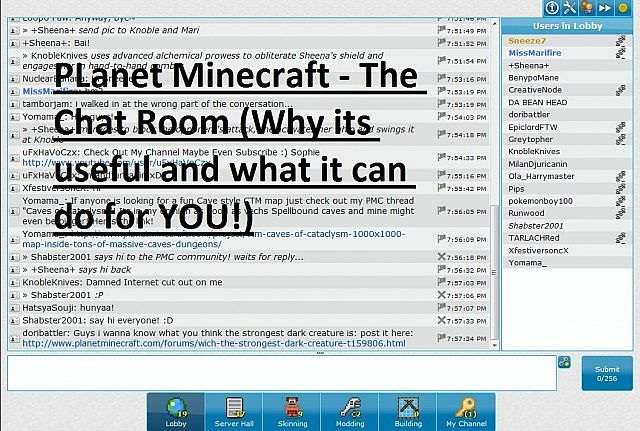Click the badge icon next to Sneeze7
Screen dimensions: 640x431
click(621, 41)
